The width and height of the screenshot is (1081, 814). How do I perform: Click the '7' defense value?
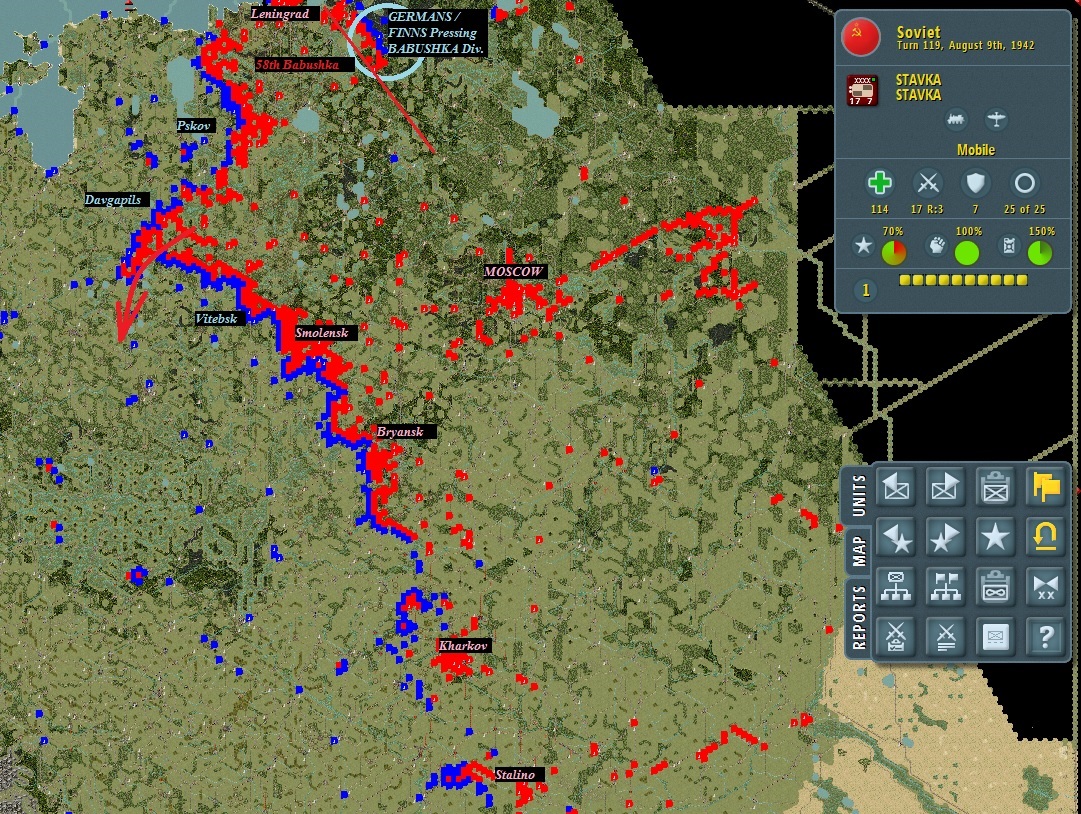(x=976, y=209)
